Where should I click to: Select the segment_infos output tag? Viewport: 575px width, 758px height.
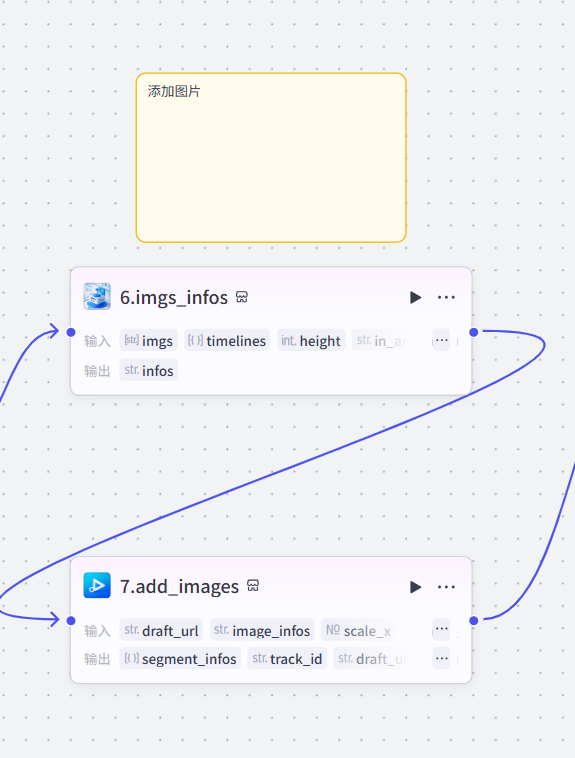(x=180, y=658)
